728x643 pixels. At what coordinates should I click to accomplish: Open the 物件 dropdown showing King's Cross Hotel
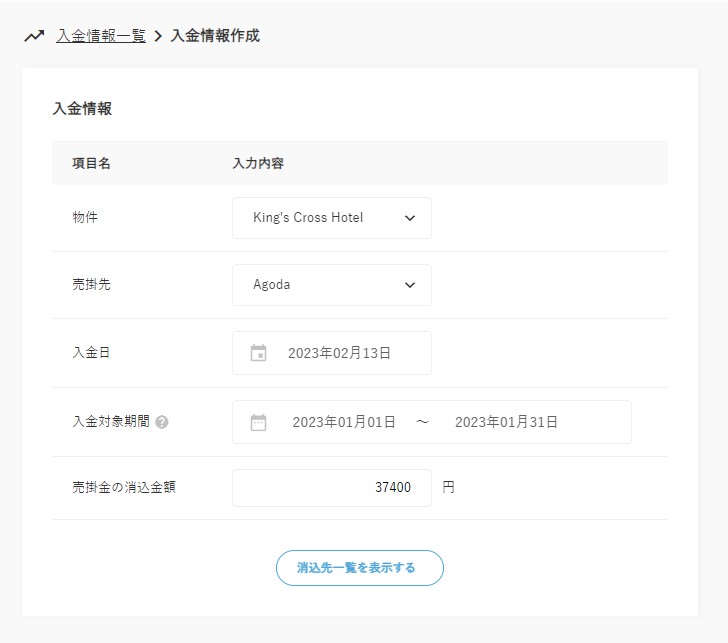pyautogui.click(x=320, y=218)
